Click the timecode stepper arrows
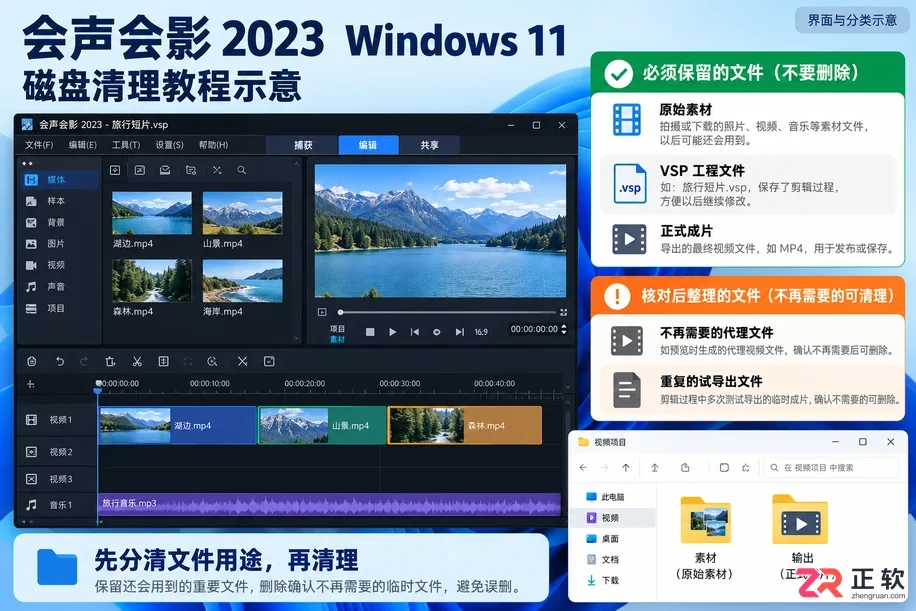The image size is (916, 611). coord(564,329)
